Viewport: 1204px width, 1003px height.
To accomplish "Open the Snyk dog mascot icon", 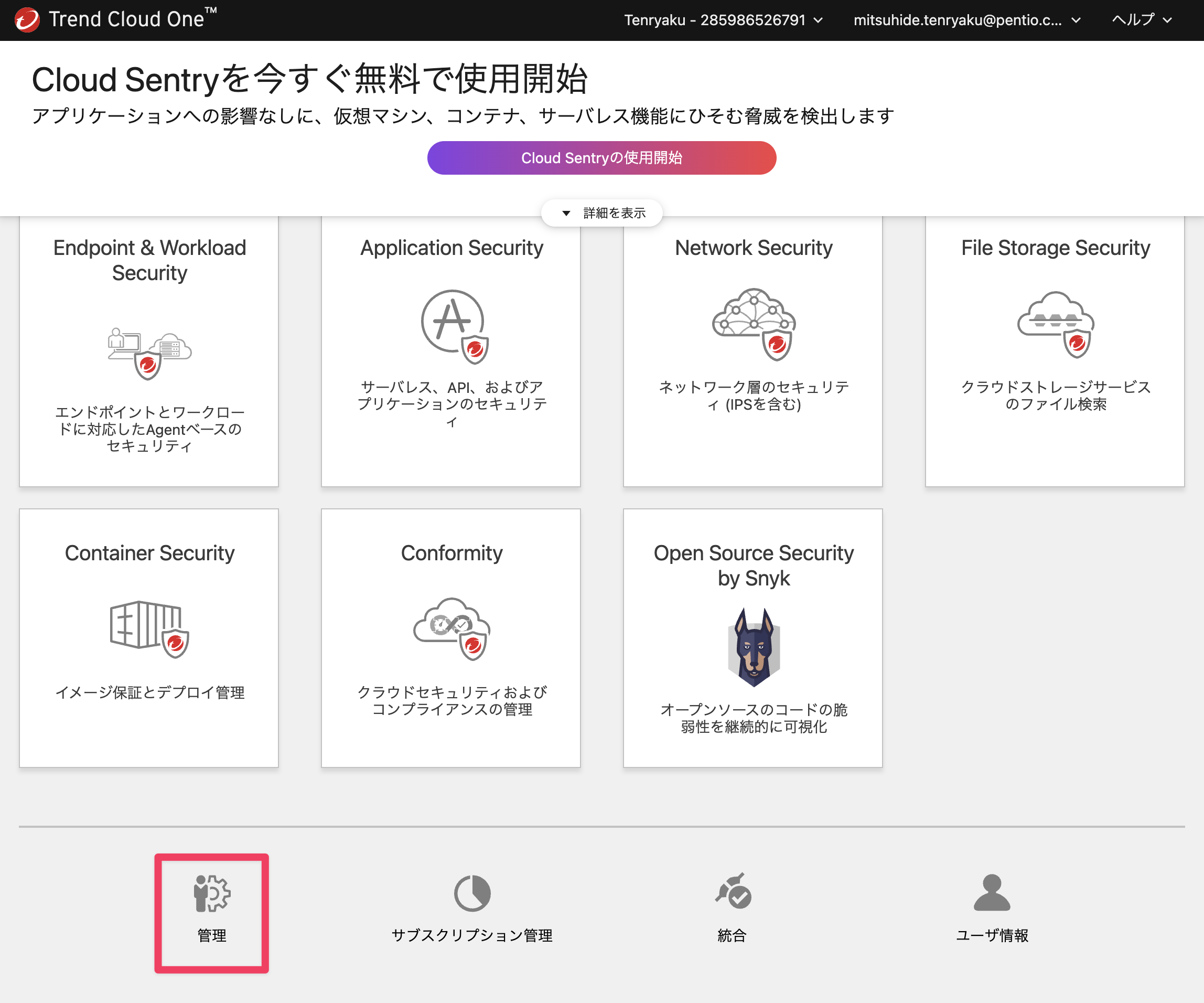I will coord(754,647).
